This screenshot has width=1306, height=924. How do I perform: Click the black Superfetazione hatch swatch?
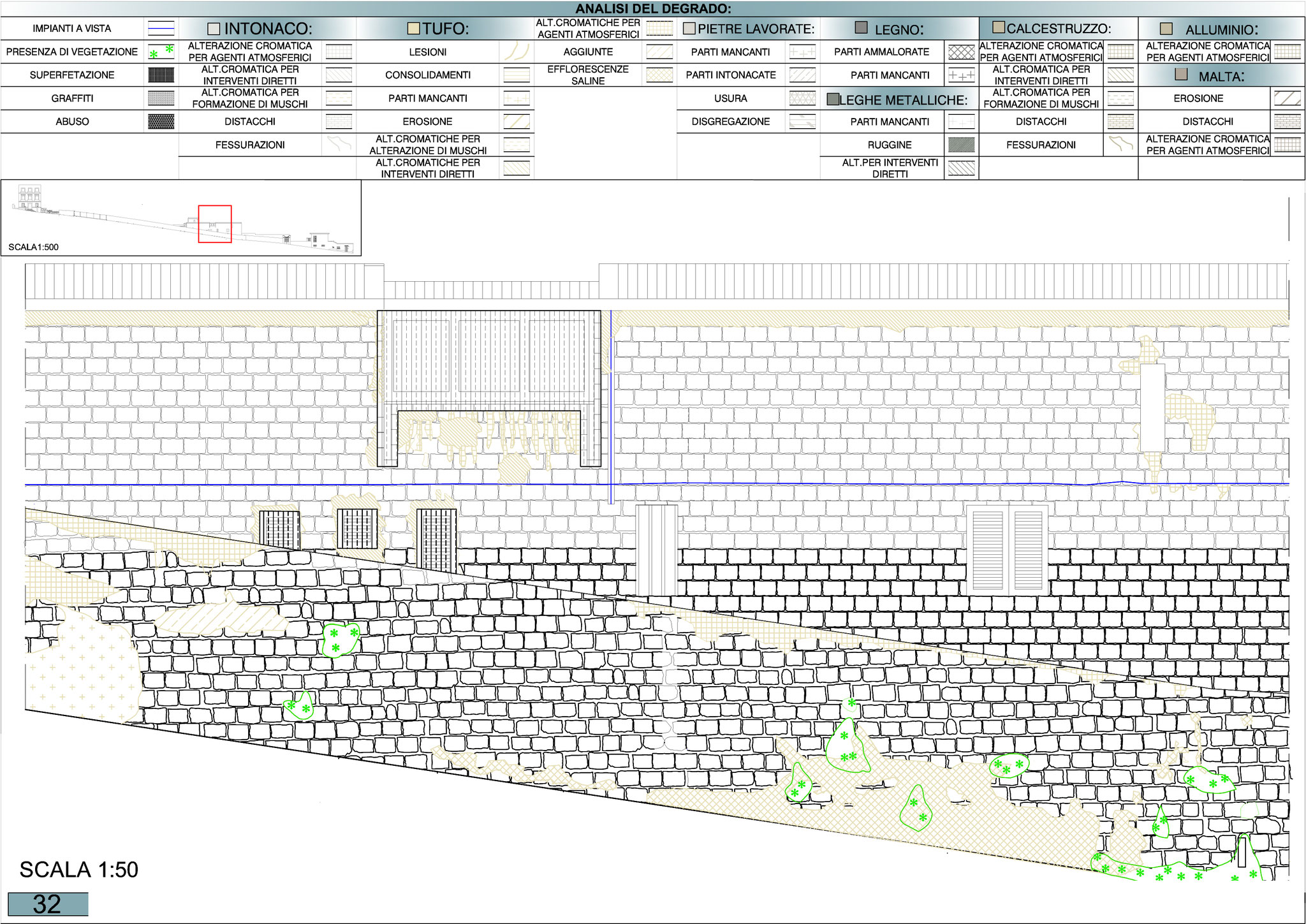coord(161,75)
